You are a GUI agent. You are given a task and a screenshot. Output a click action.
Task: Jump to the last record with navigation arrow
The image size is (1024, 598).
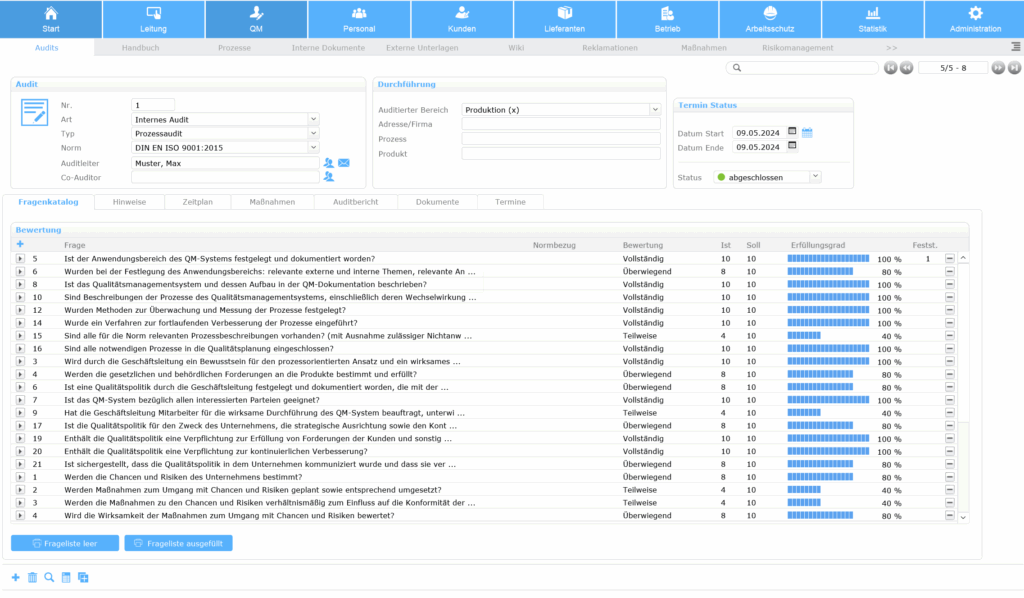[1014, 68]
